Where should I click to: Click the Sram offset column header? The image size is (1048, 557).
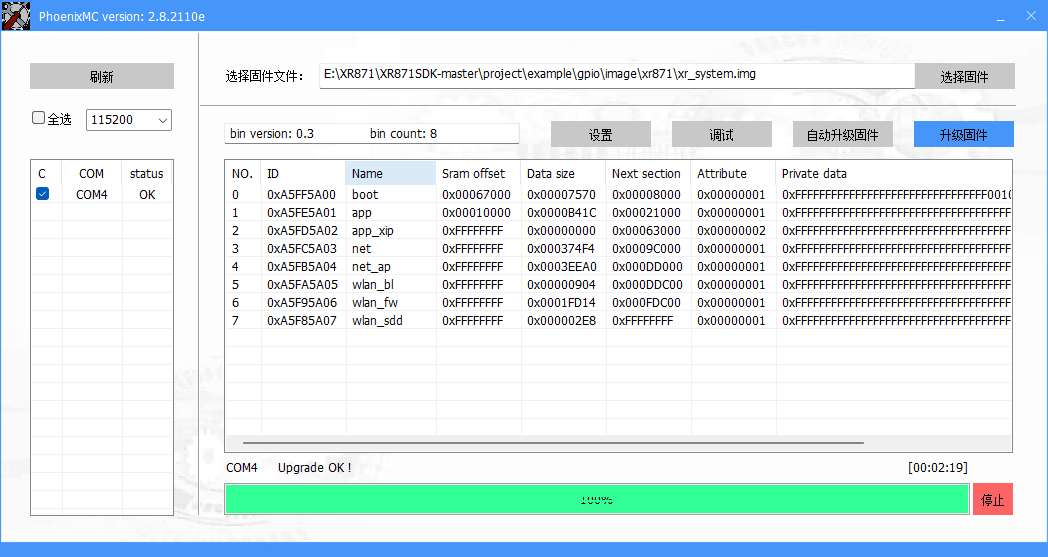coord(478,173)
